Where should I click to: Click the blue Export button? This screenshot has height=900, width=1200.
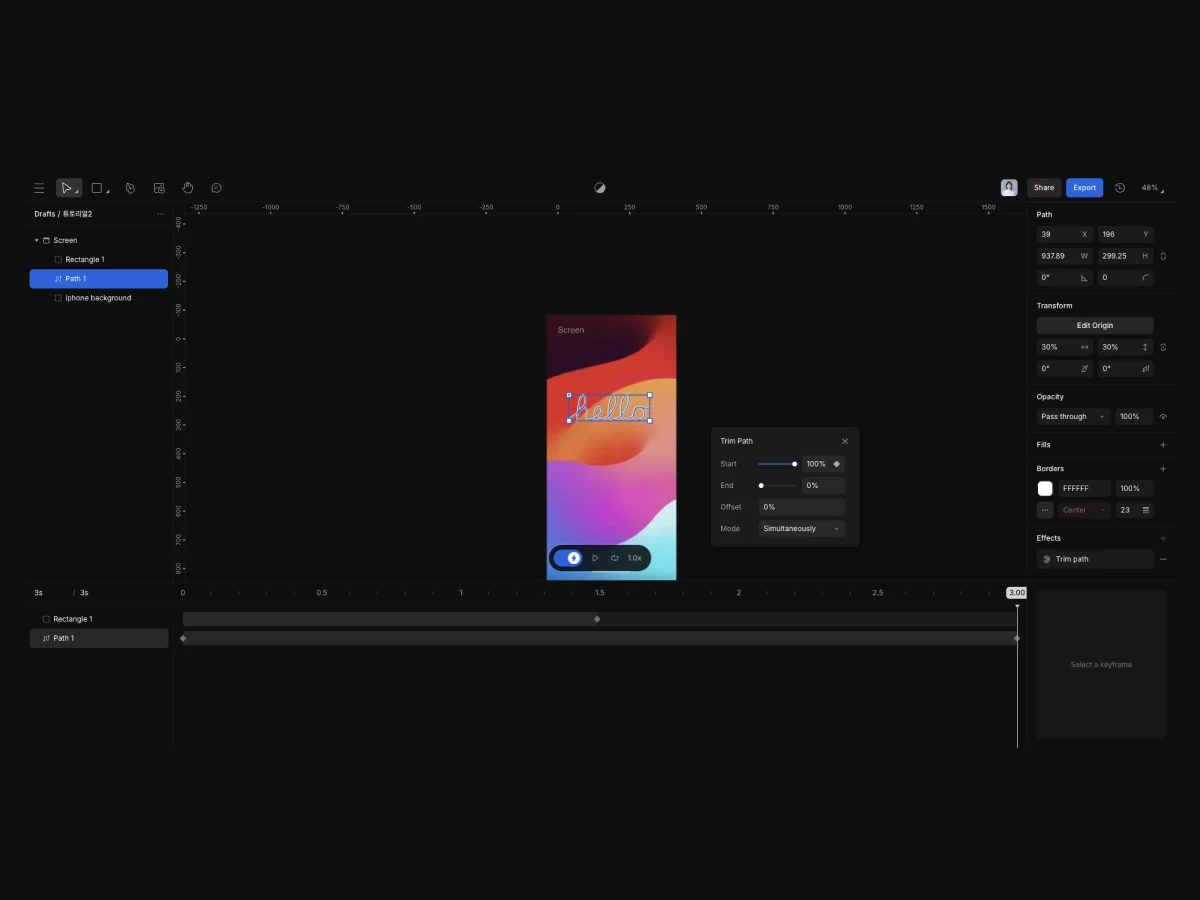(1084, 188)
